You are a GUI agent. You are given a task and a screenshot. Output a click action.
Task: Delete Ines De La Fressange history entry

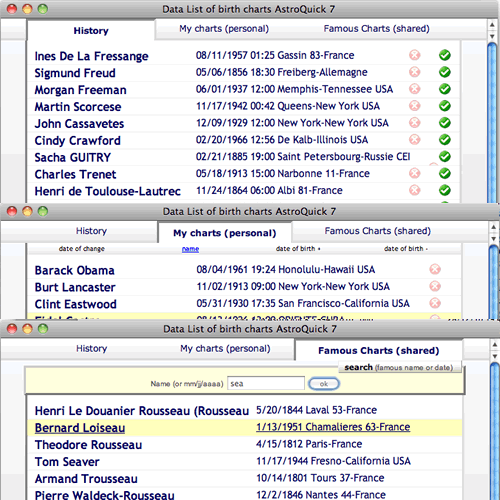415,55
